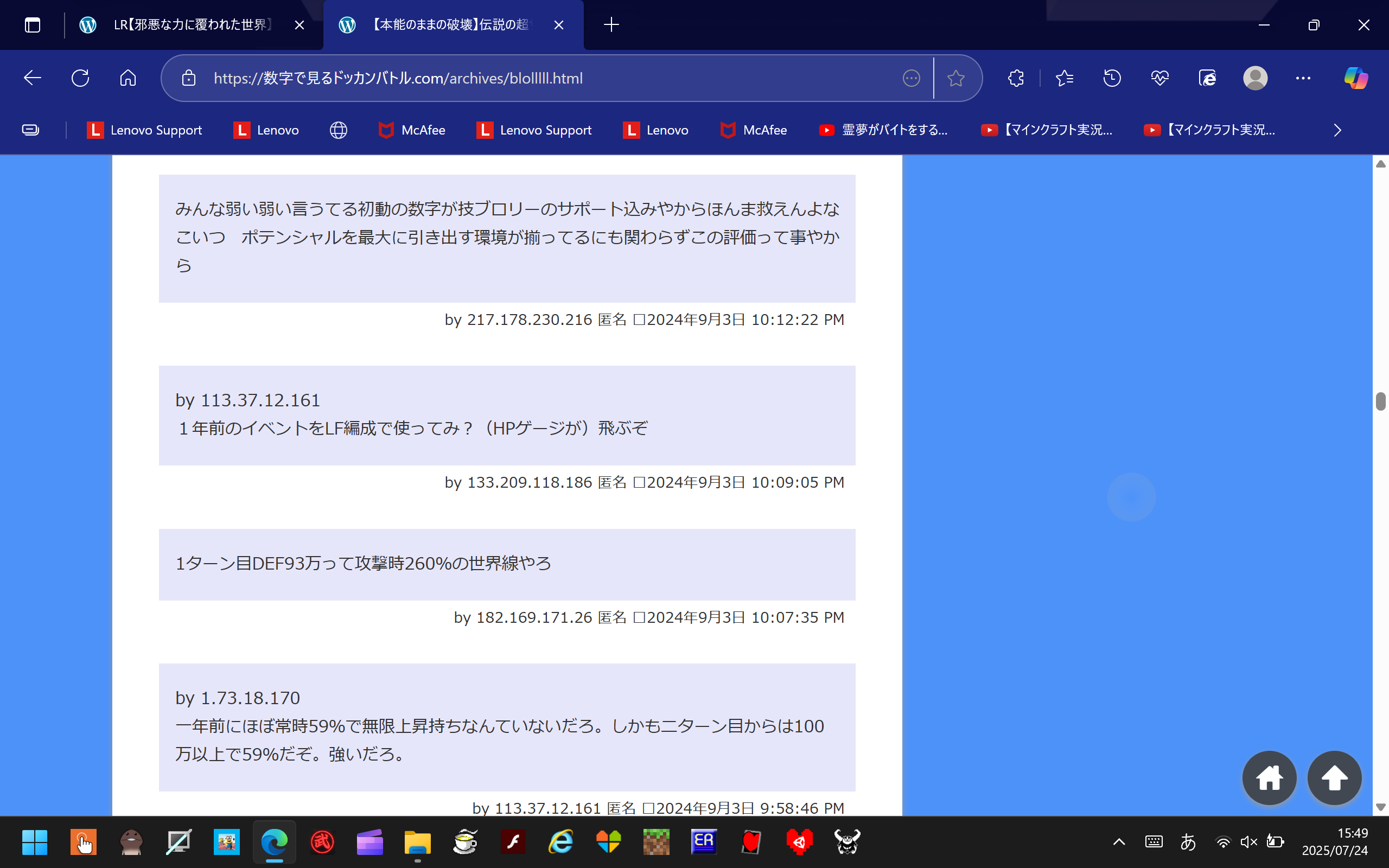This screenshot has height=868, width=1389.
Task: Open the Microsoft Edge taskbar icon
Action: (x=275, y=842)
